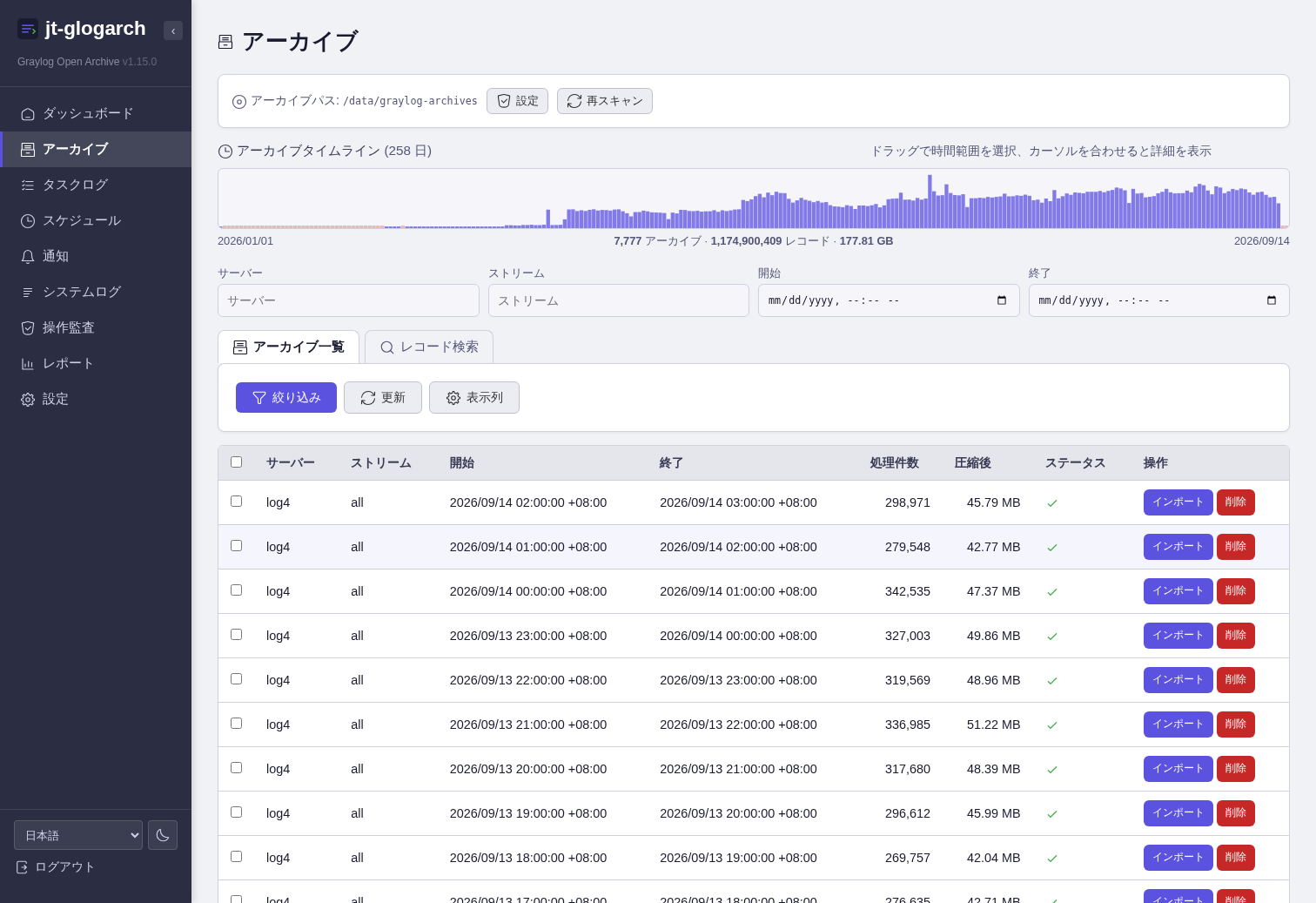Focus the サーバー input field
Image resolution: width=1316 pixels, height=903 pixels.
tap(348, 300)
